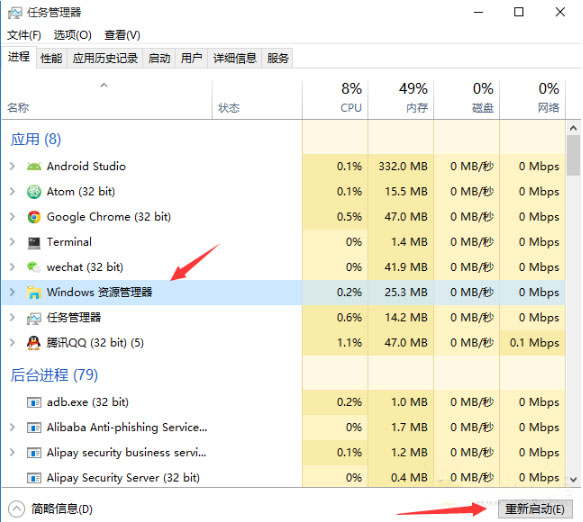Click the 腾讯QQ penguin icon

pos(34,343)
